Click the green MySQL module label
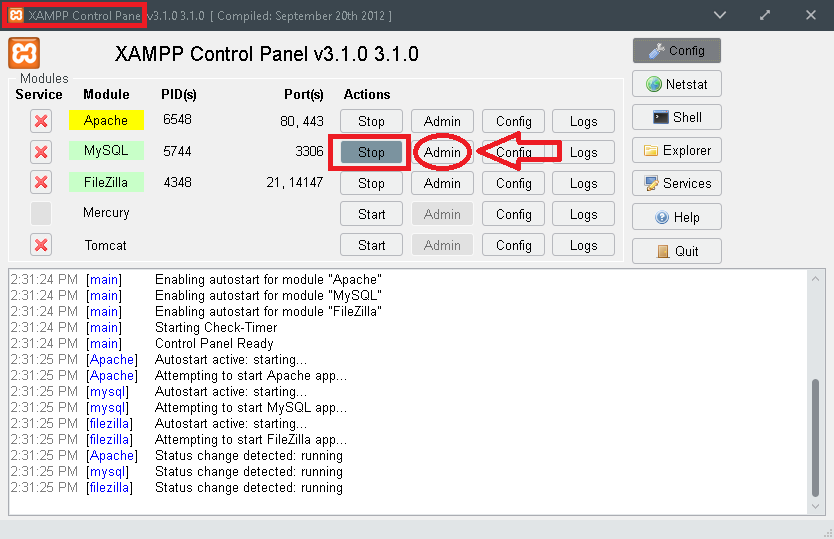Viewport: 834px width, 539px height. click(x=106, y=151)
